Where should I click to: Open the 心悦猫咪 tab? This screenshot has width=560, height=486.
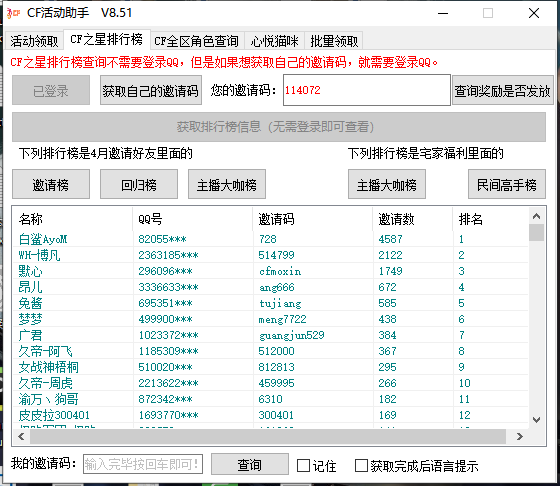pos(274,41)
